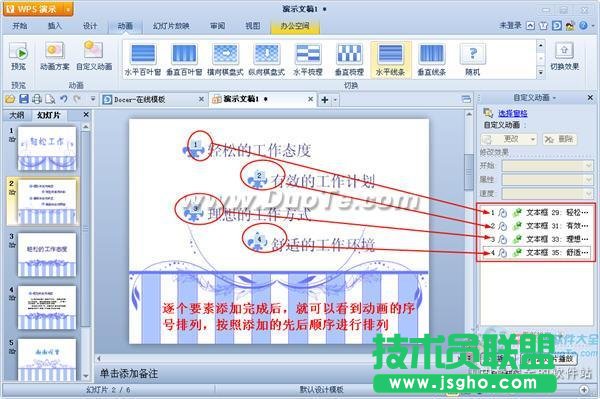Select slide 5 thumbnail

point(47,360)
